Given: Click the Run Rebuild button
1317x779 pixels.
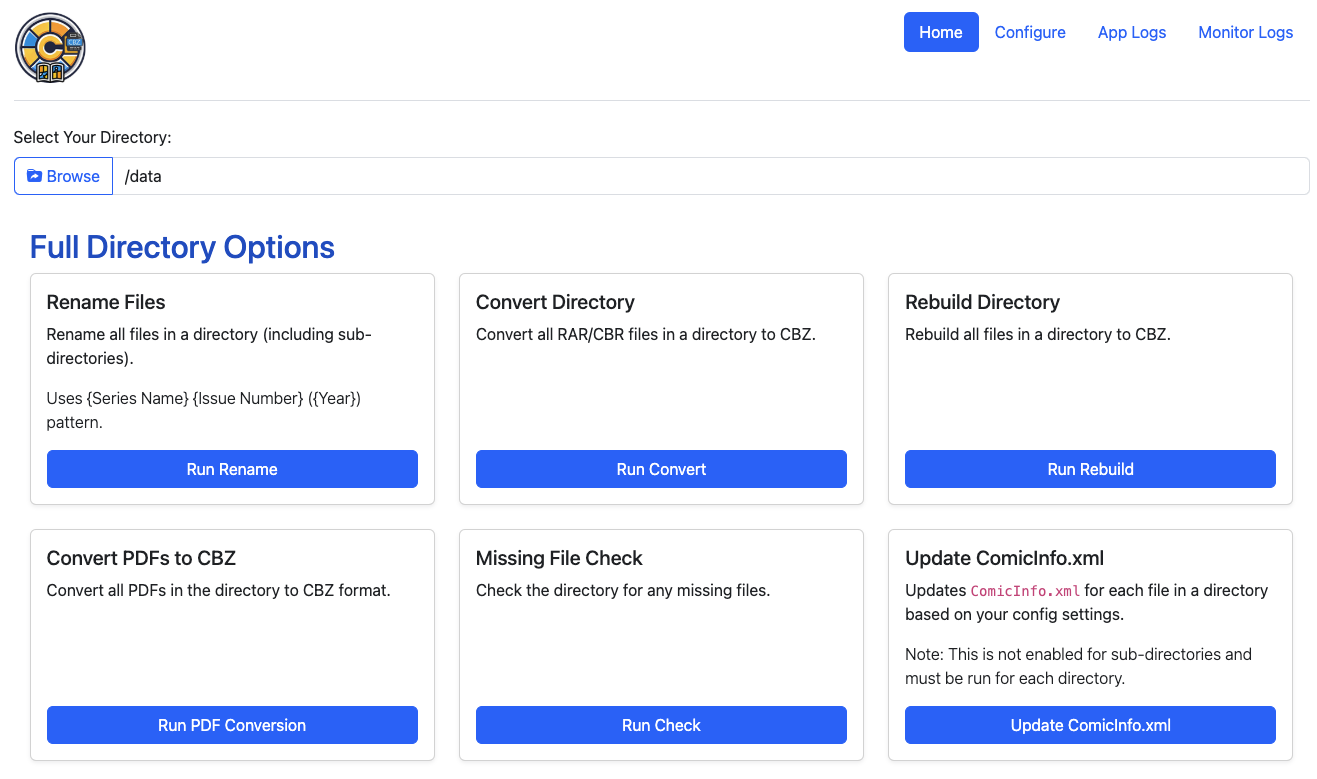Looking at the screenshot, I should tap(1090, 469).
